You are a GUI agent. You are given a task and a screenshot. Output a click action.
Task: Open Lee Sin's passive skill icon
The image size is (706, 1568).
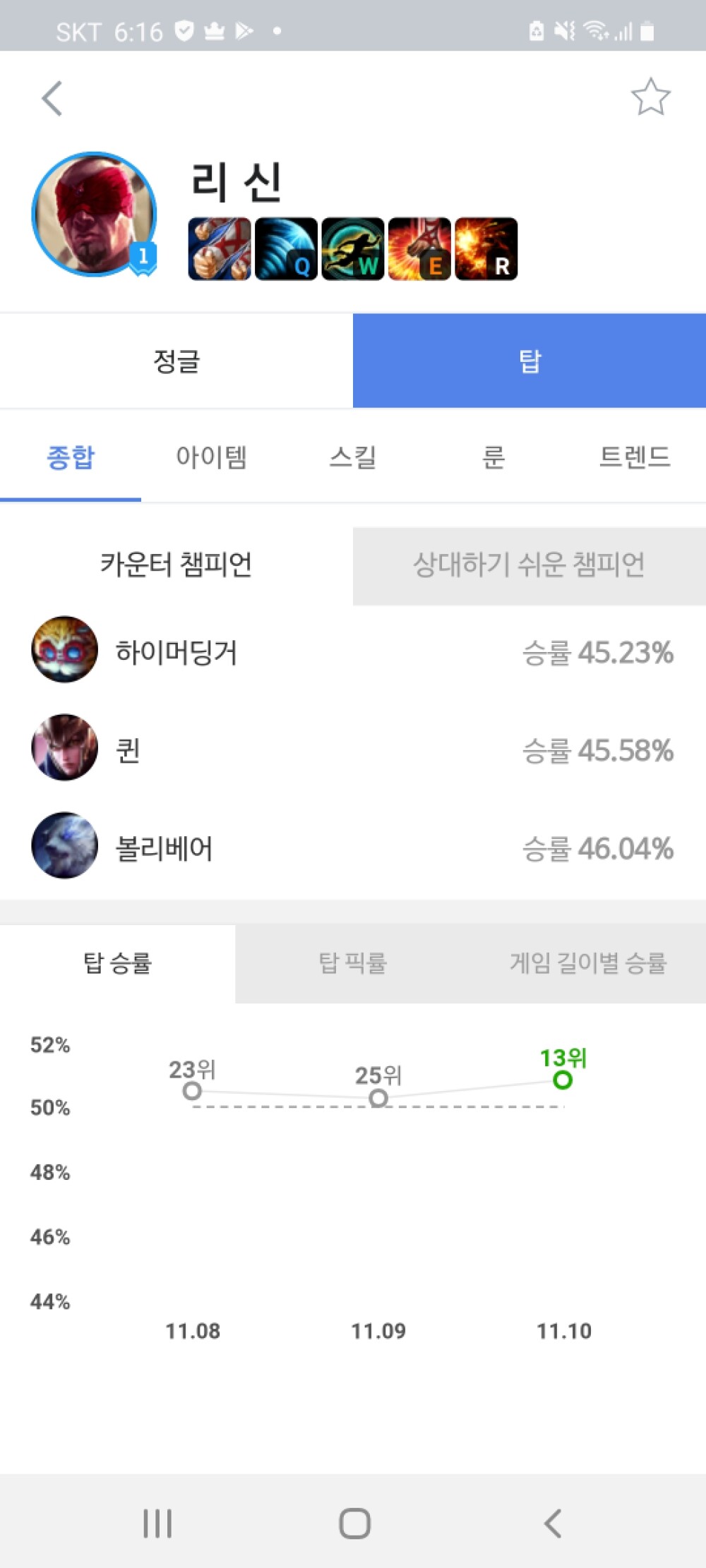(220, 249)
